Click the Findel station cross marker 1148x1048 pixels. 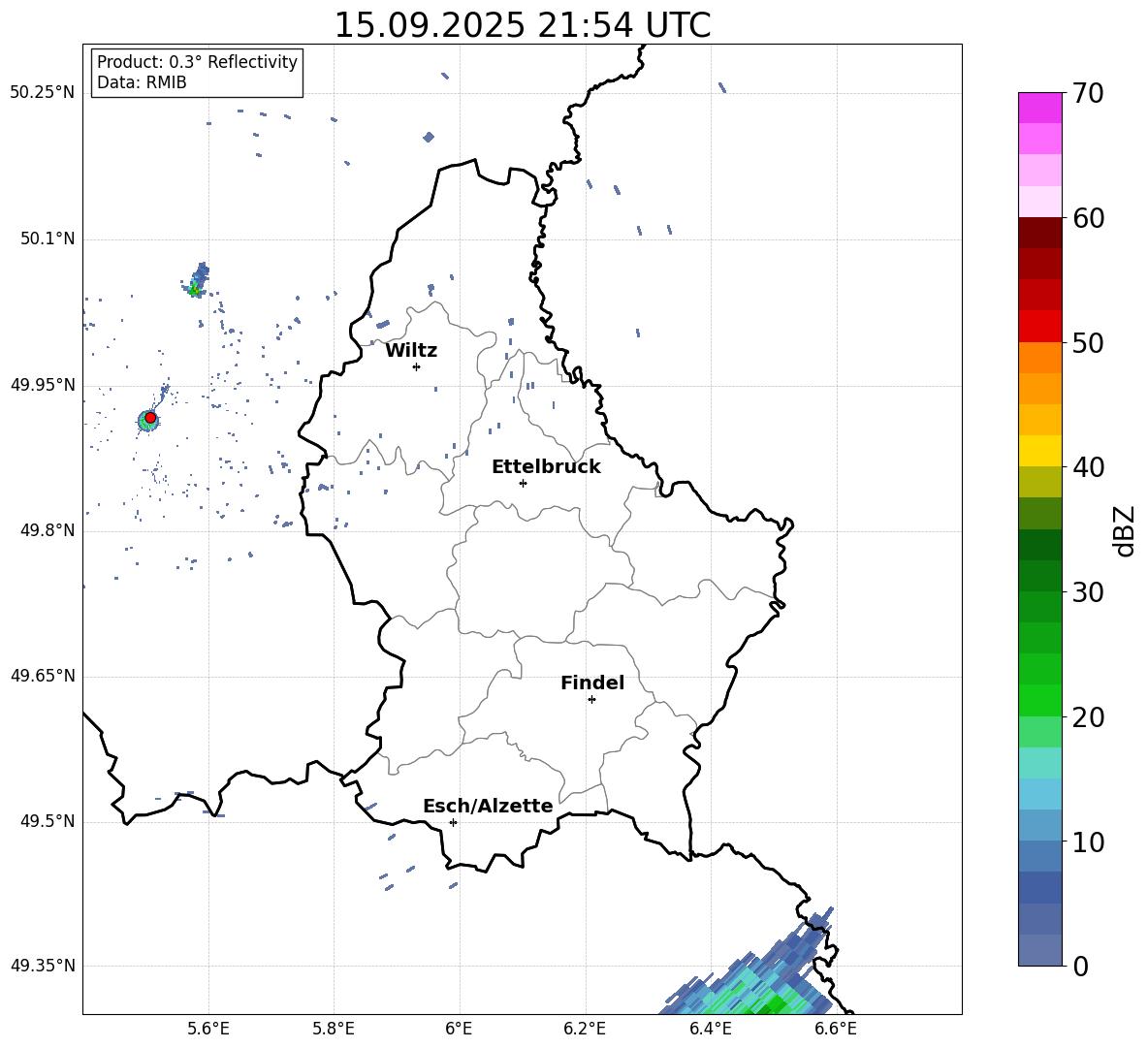point(591,700)
